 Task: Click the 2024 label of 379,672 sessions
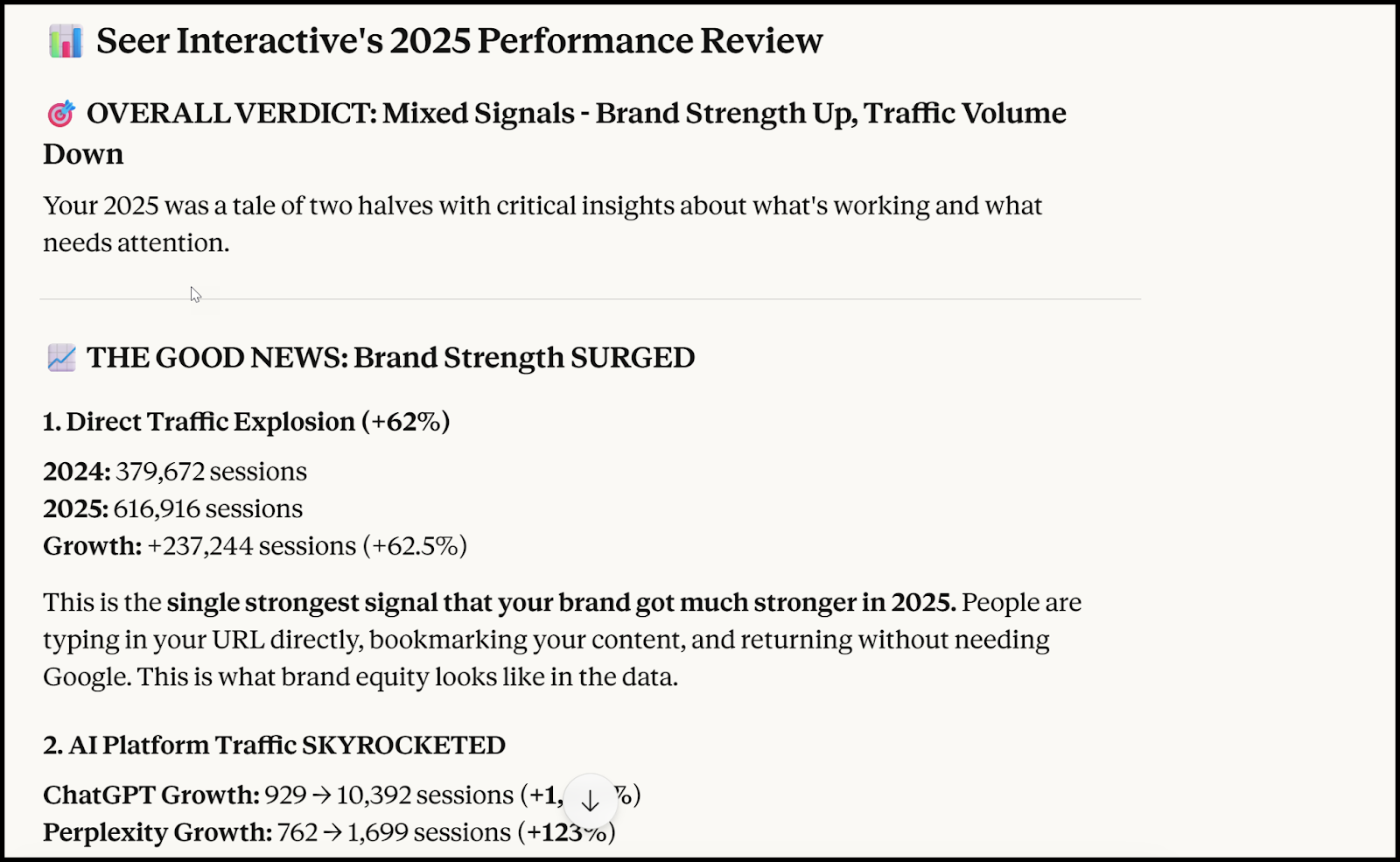coord(77,472)
